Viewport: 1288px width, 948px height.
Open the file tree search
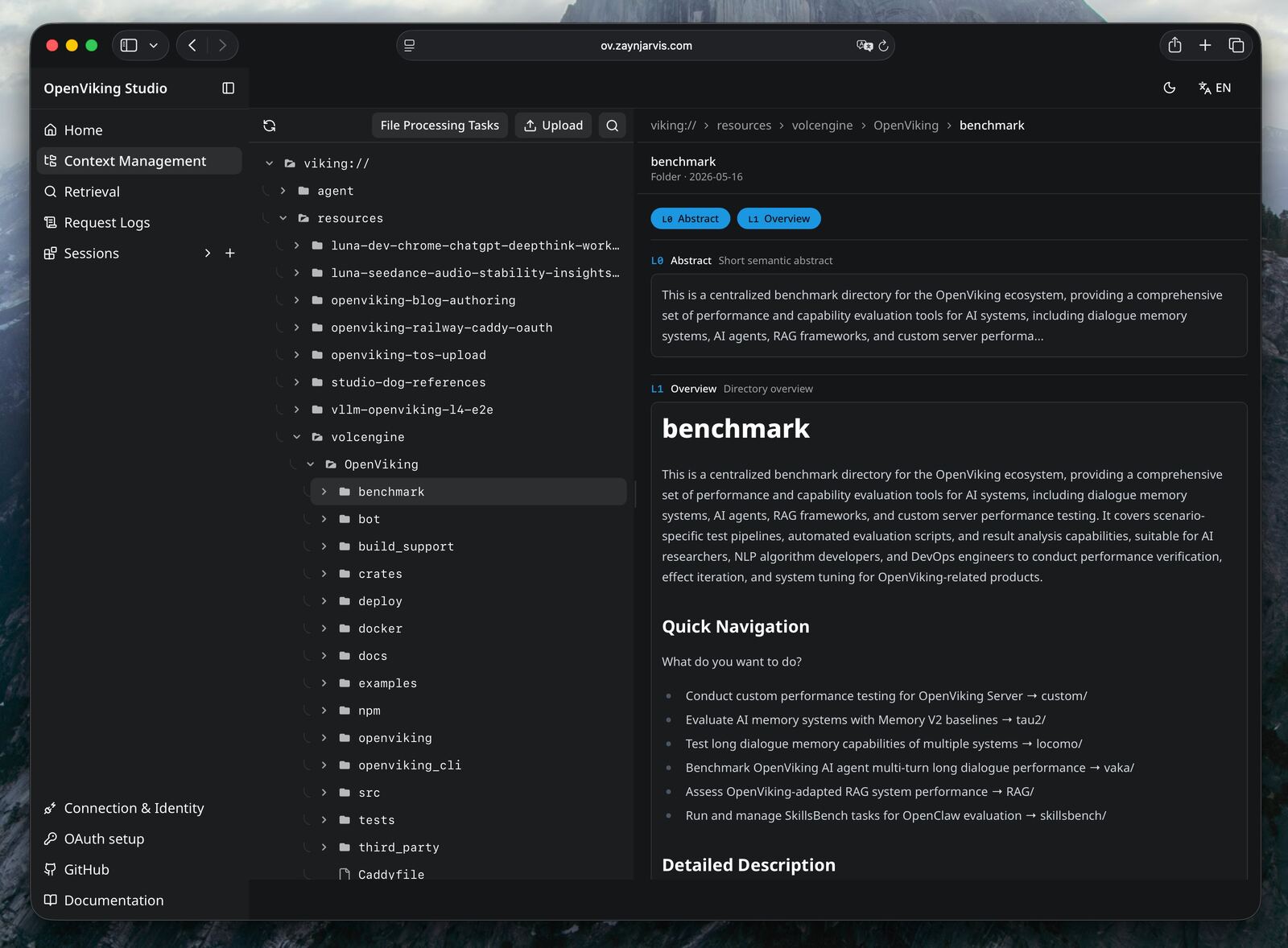612,126
